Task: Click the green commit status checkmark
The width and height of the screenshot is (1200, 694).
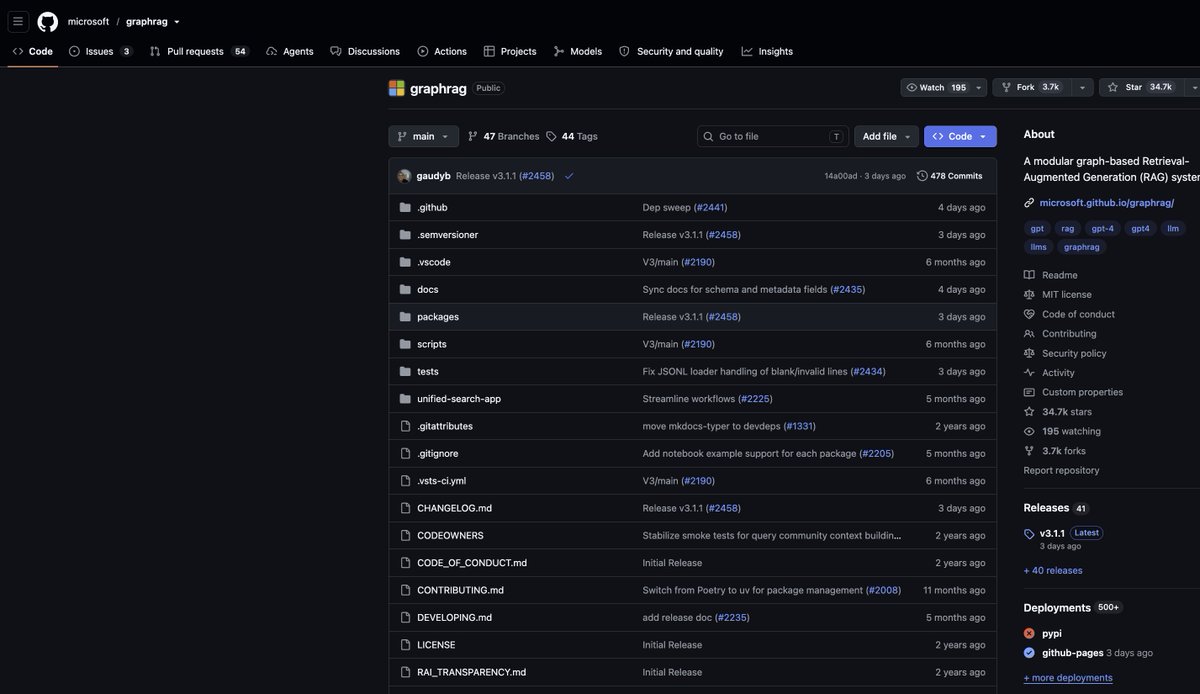Action: pos(569,176)
